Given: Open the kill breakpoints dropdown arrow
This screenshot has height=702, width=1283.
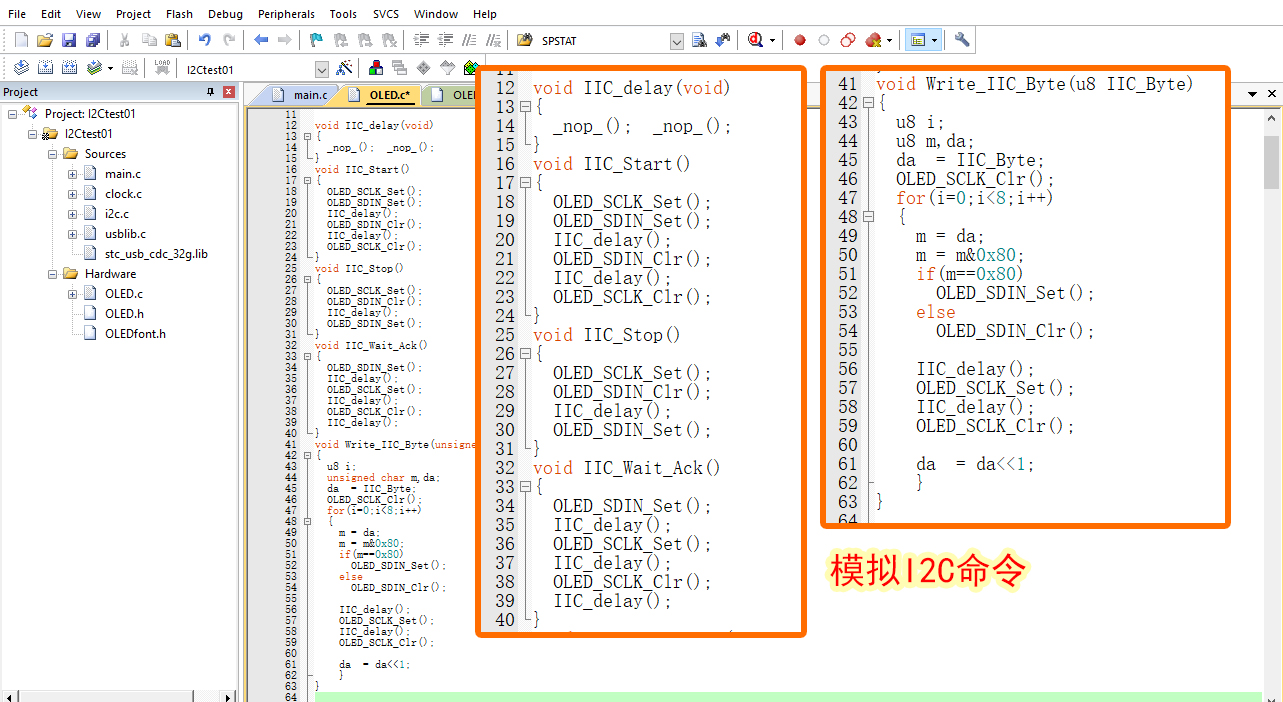Looking at the screenshot, I should click(889, 41).
